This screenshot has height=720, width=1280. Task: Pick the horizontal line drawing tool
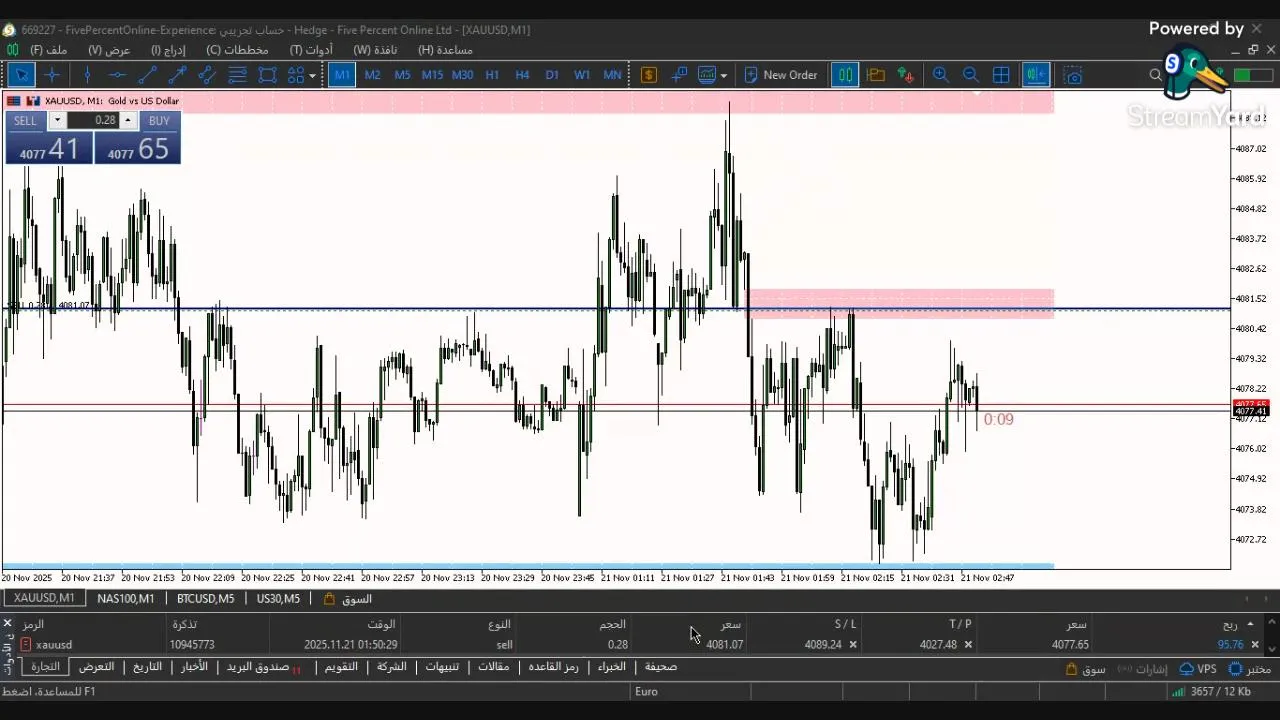pos(117,75)
